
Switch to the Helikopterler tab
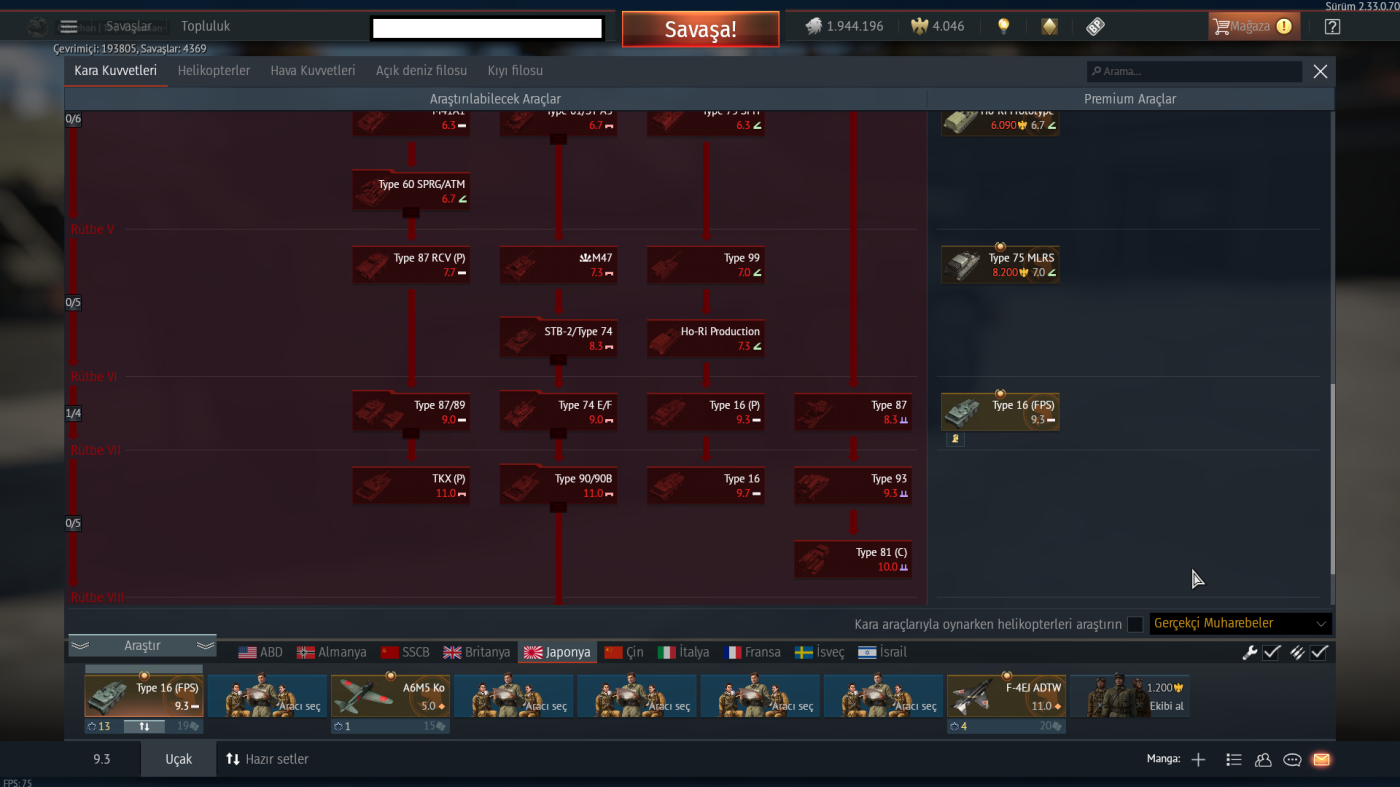[214, 71]
